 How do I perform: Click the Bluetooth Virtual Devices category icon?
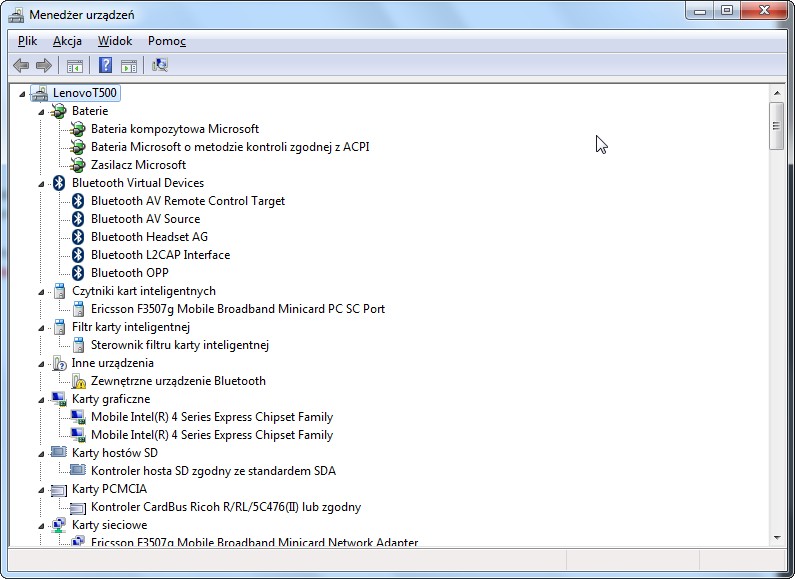(59, 183)
